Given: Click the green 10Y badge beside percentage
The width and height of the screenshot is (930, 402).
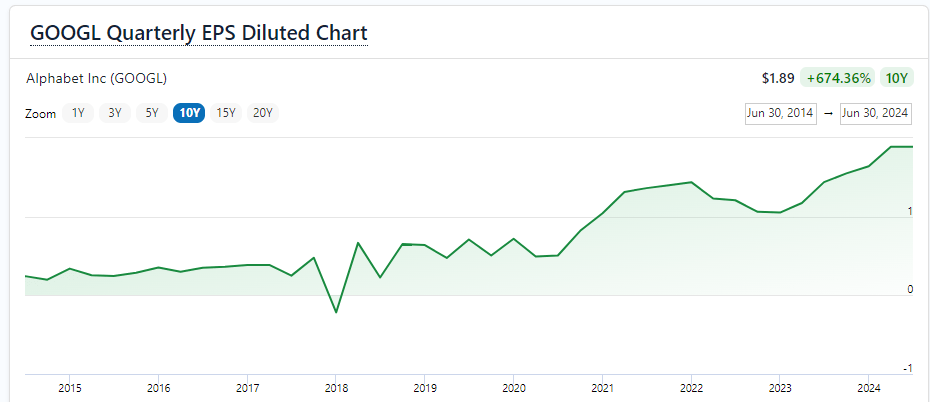Looking at the screenshot, I should [897, 78].
